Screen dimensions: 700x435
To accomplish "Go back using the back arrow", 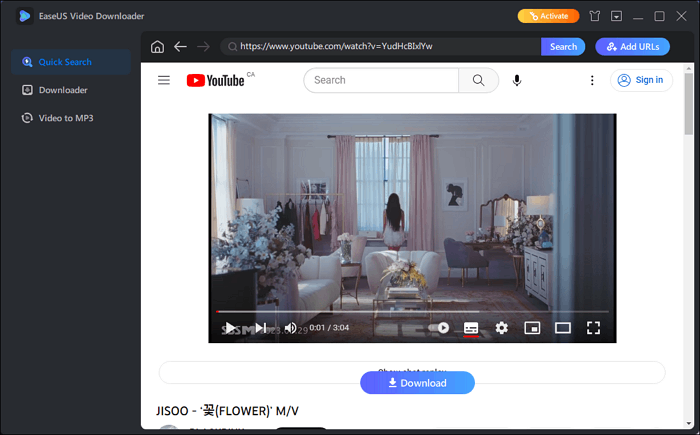I will click(180, 47).
